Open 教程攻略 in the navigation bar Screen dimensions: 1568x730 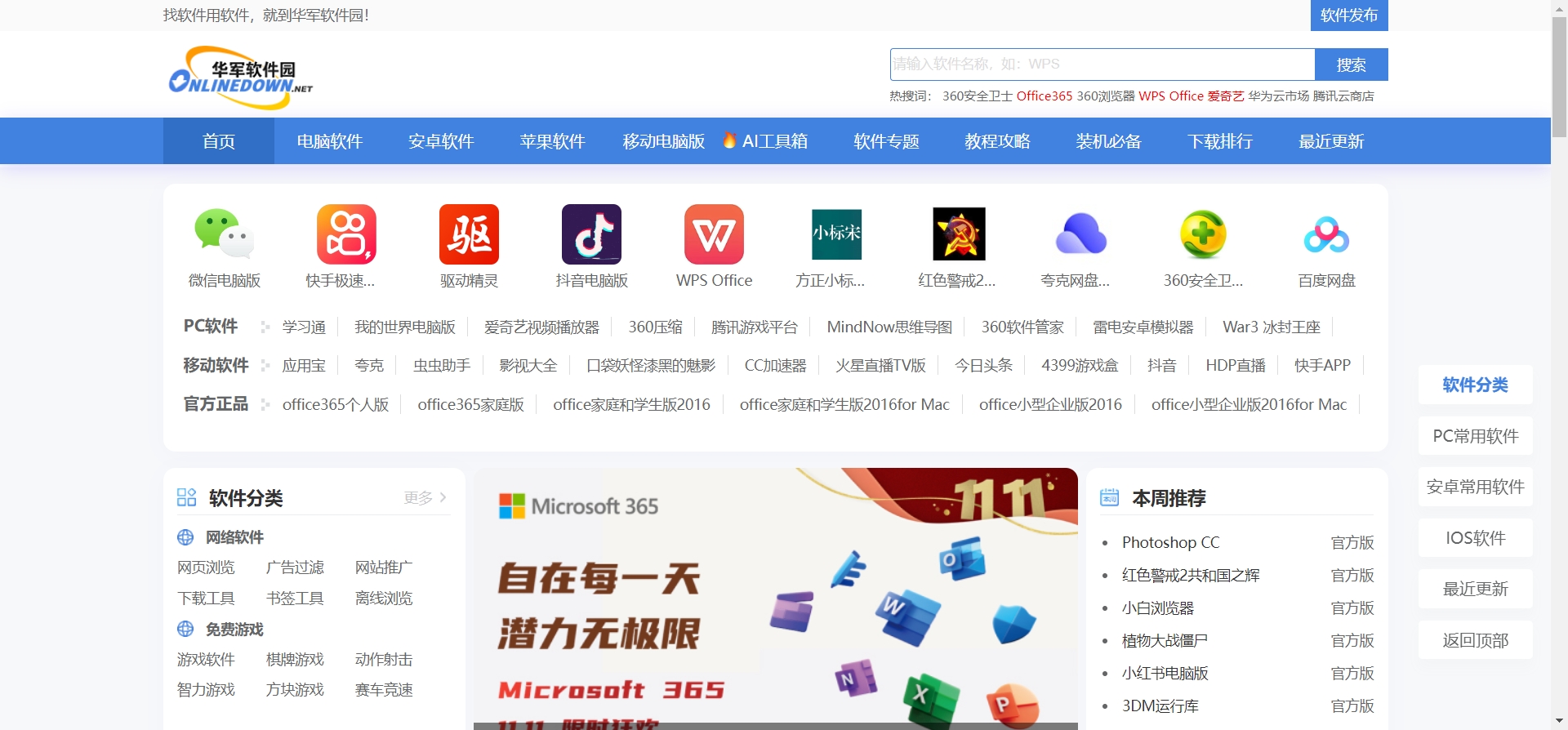click(x=997, y=141)
